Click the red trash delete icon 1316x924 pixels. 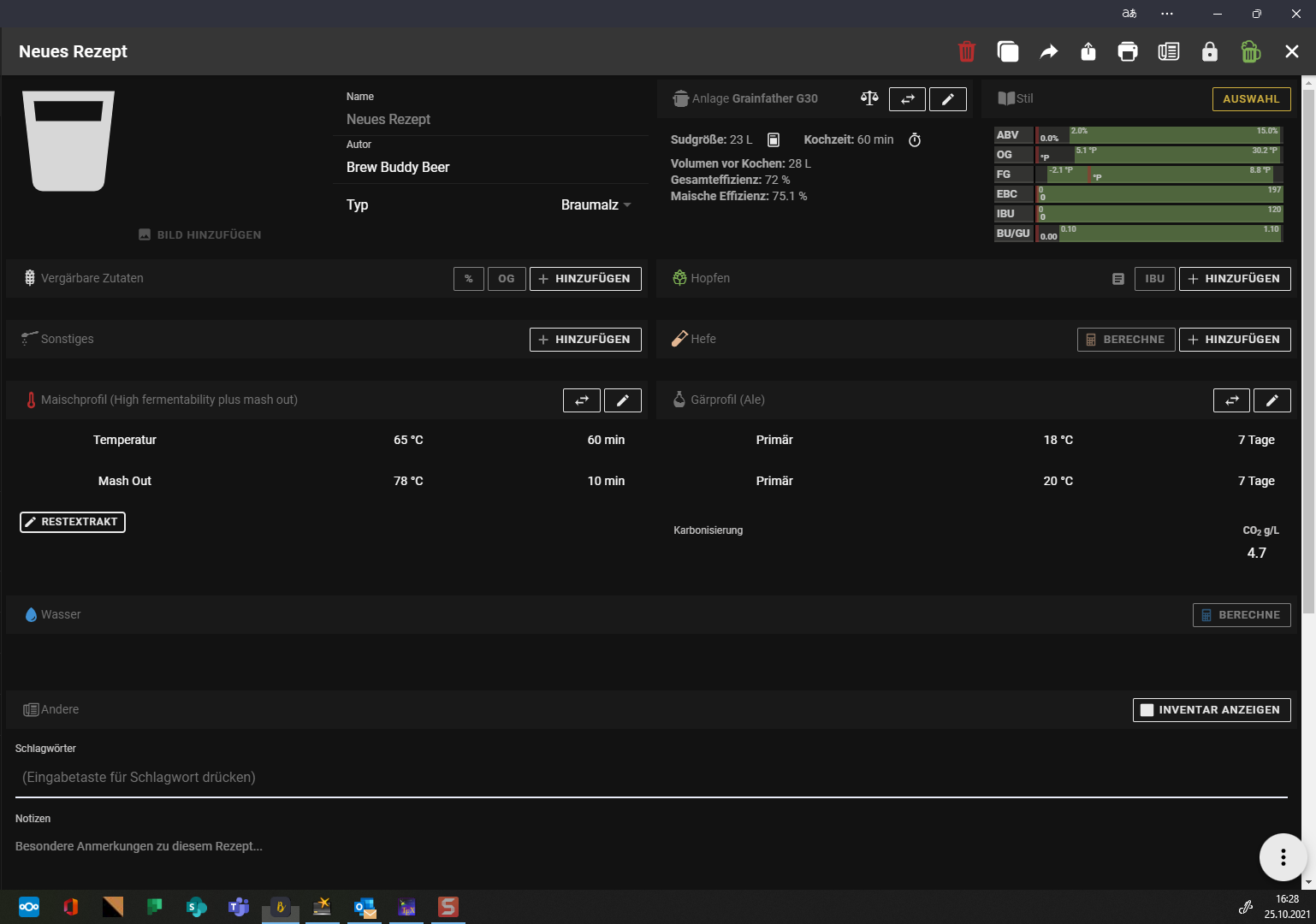click(967, 51)
